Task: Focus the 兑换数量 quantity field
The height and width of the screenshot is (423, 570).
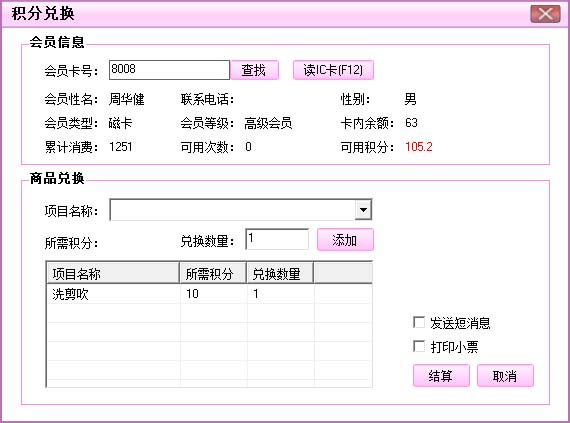Action: click(x=277, y=239)
